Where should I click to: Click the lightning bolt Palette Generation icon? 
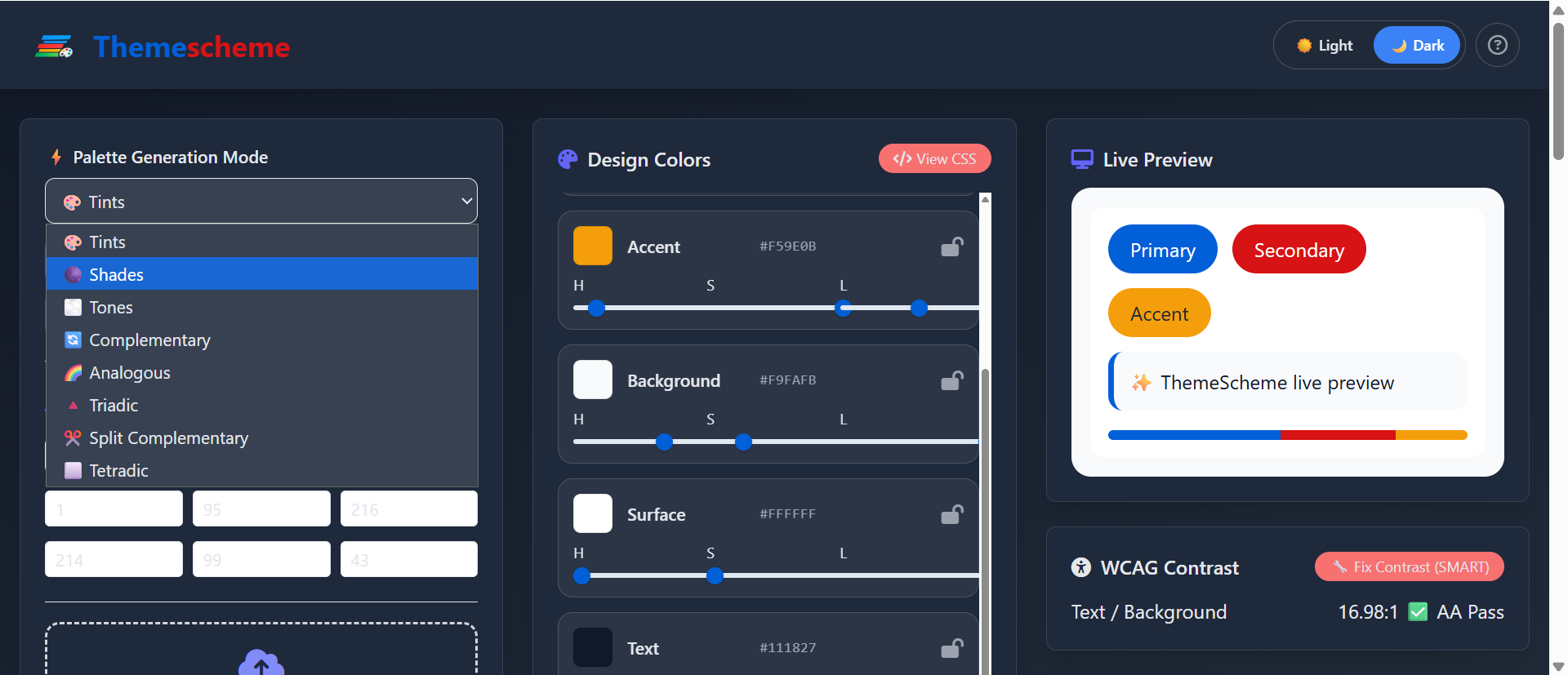click(56, 157)
